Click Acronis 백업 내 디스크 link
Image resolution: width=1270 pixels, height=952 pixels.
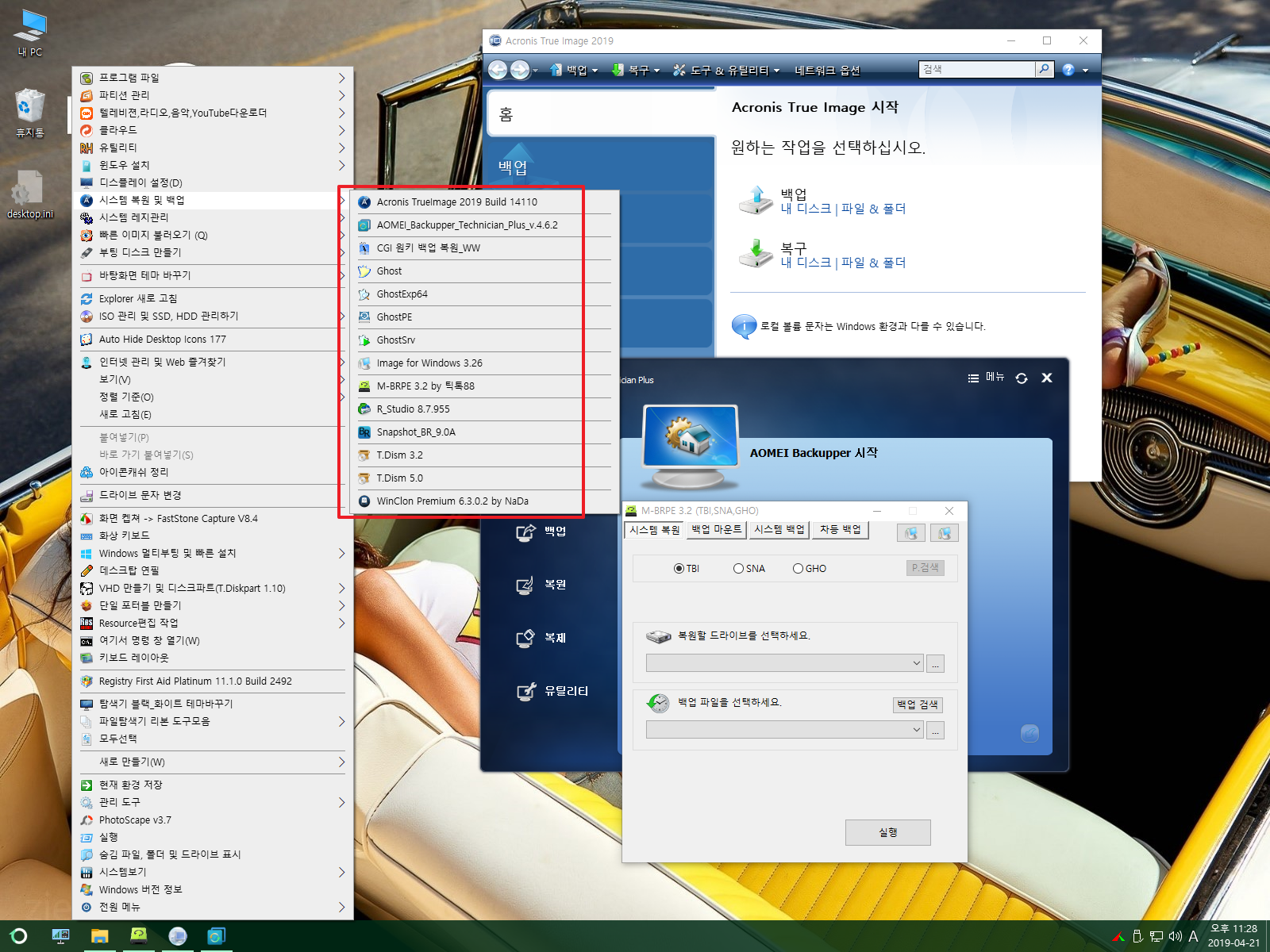pyautogui.click(x=806, y=209)
